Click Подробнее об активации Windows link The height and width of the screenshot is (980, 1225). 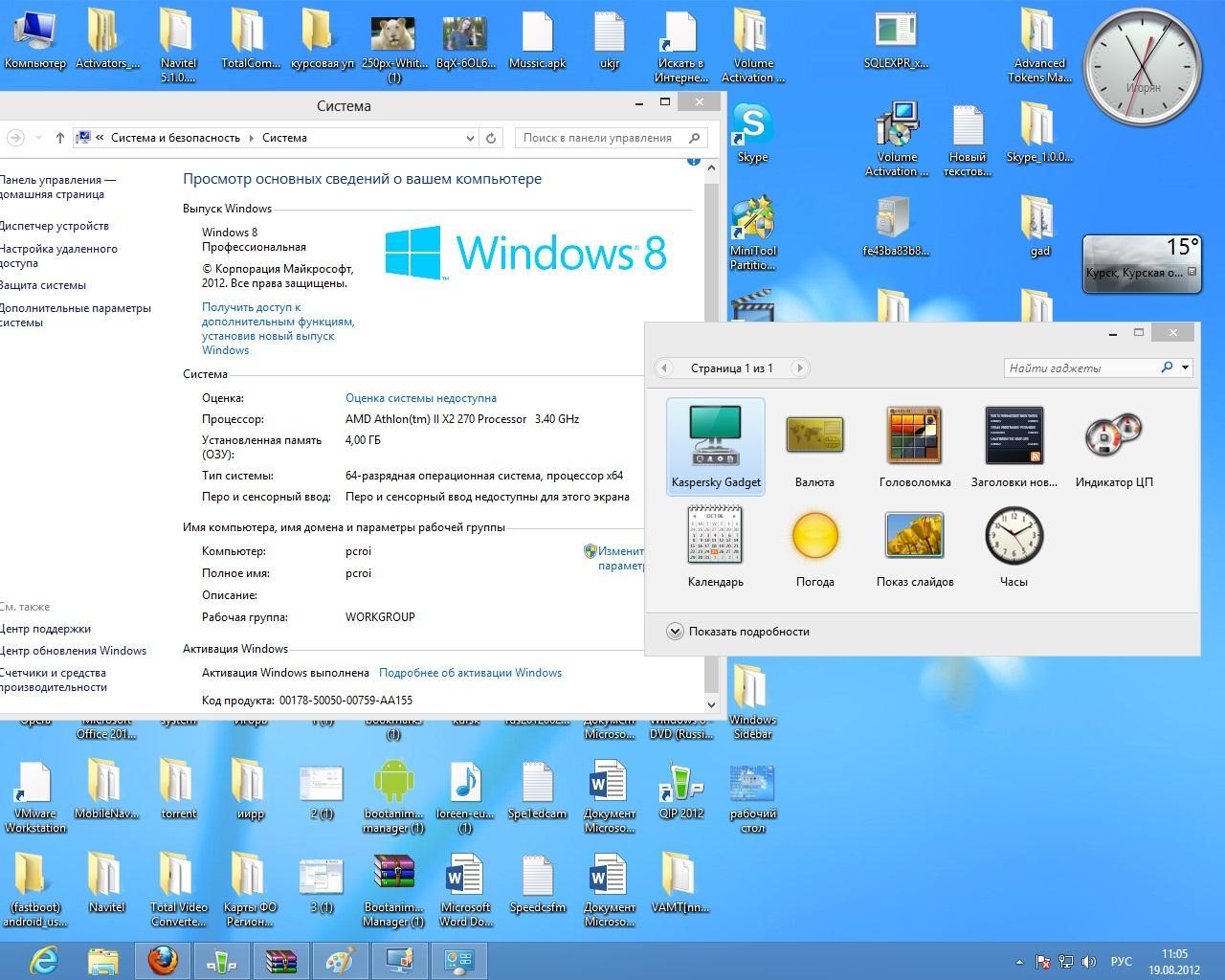[x=470, y=673]
